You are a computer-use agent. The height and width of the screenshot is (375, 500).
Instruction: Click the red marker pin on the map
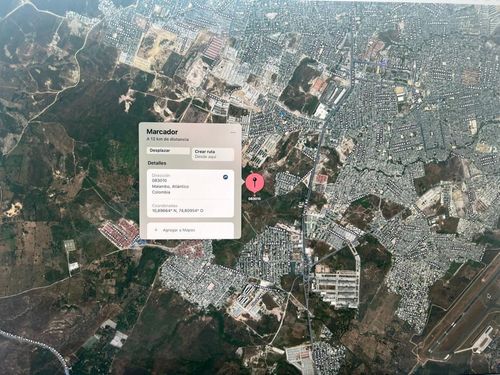coord(255,183)
